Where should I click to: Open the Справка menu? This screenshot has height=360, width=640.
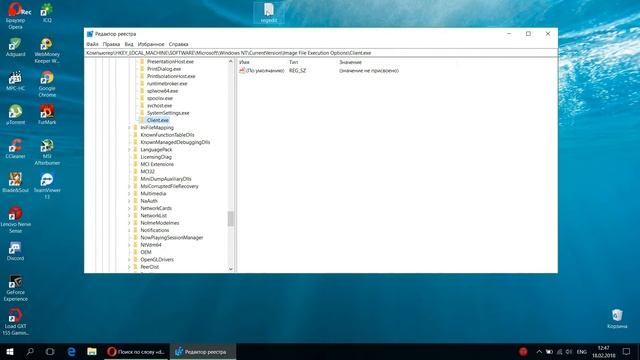click(x=178, y=44)
